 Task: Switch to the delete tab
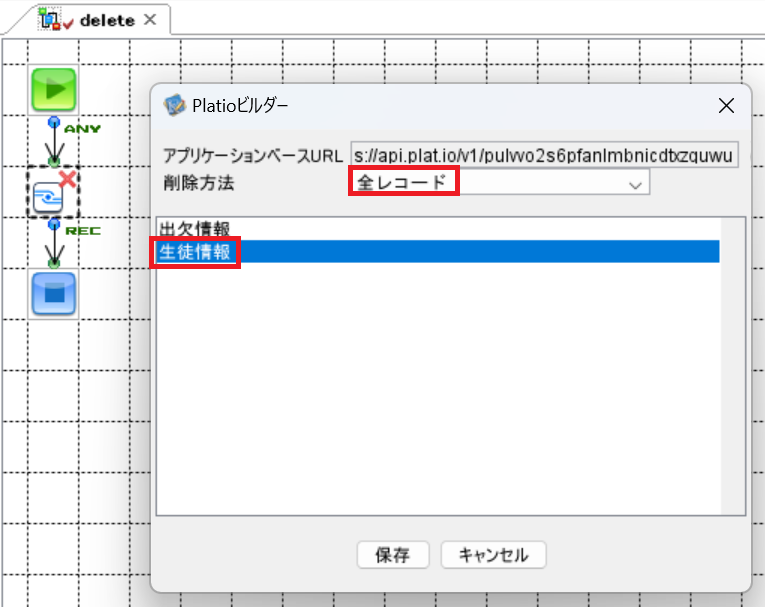point(107,20)
